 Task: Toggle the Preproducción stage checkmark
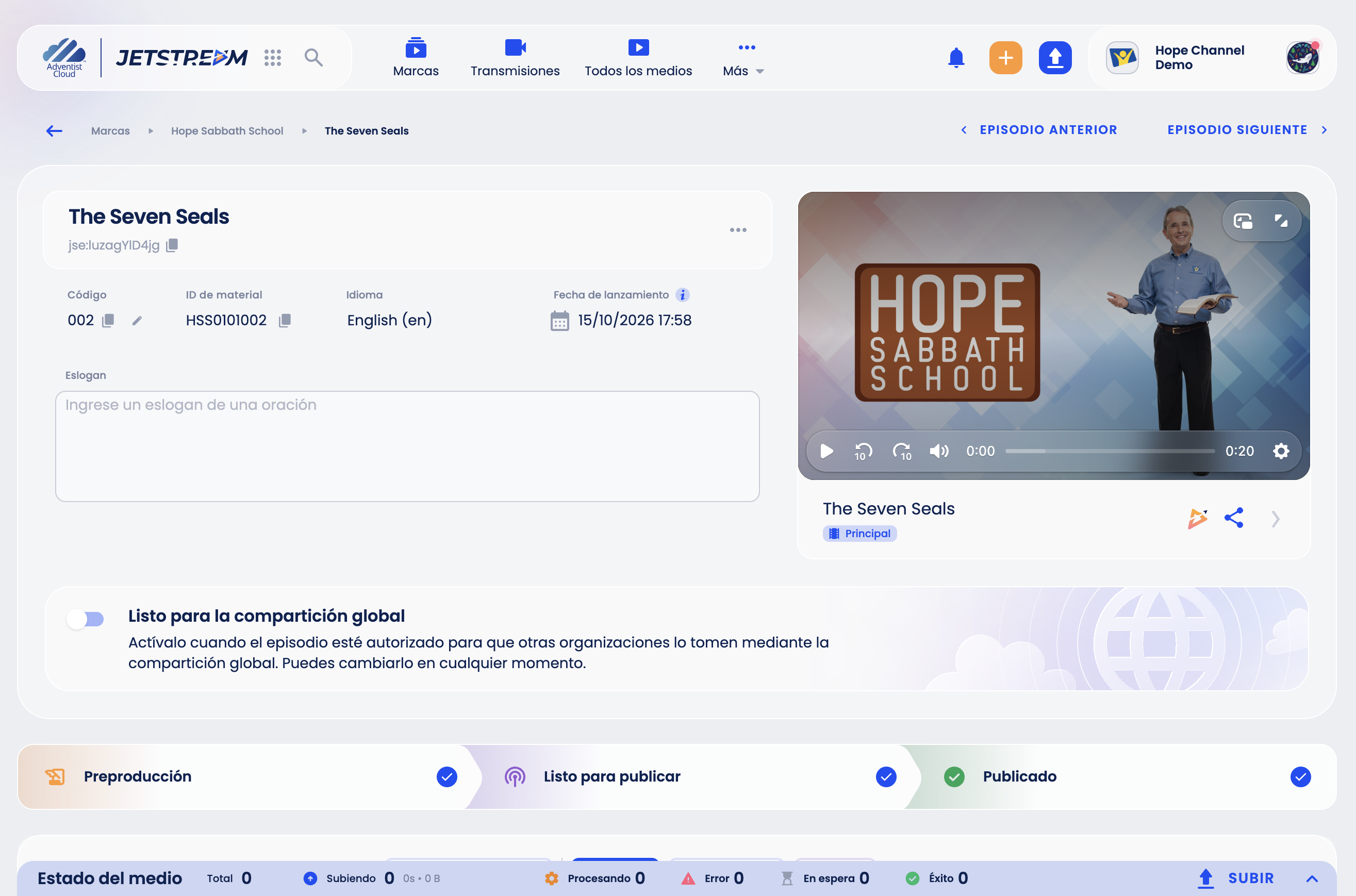447,776
